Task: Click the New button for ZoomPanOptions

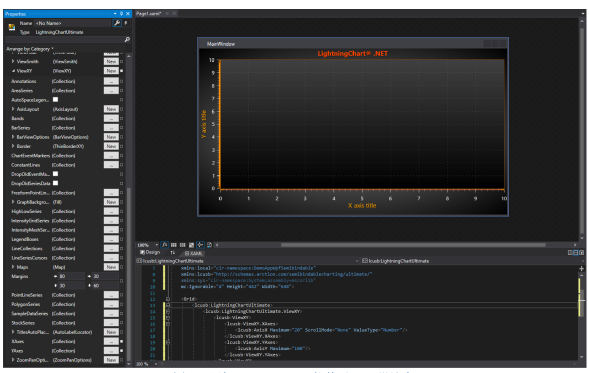Action: point(111,360)
